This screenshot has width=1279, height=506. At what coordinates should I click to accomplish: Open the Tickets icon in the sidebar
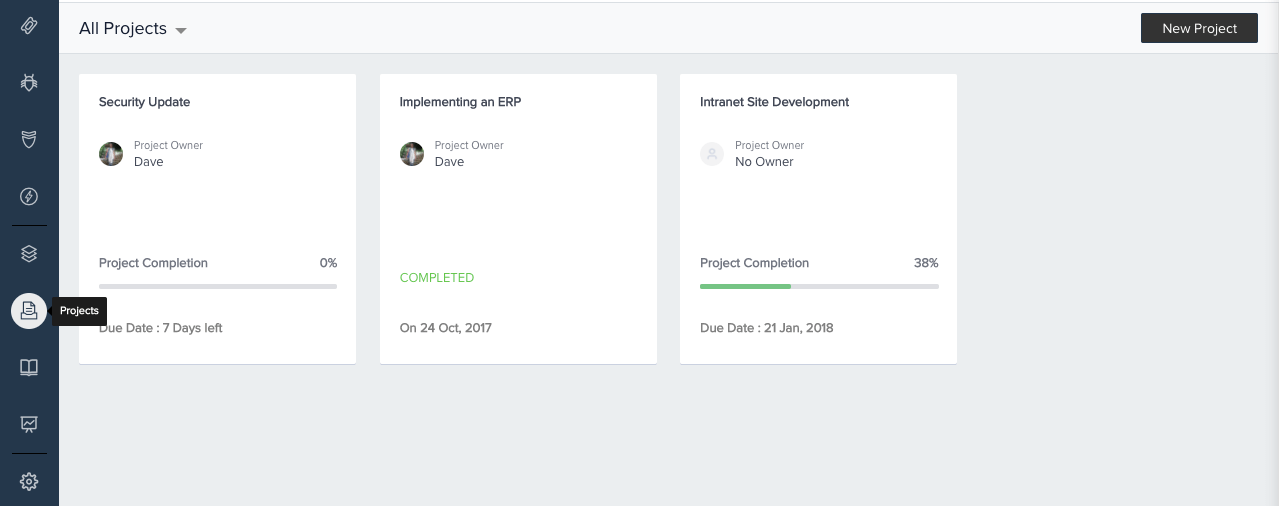click(x=29, y=26)
